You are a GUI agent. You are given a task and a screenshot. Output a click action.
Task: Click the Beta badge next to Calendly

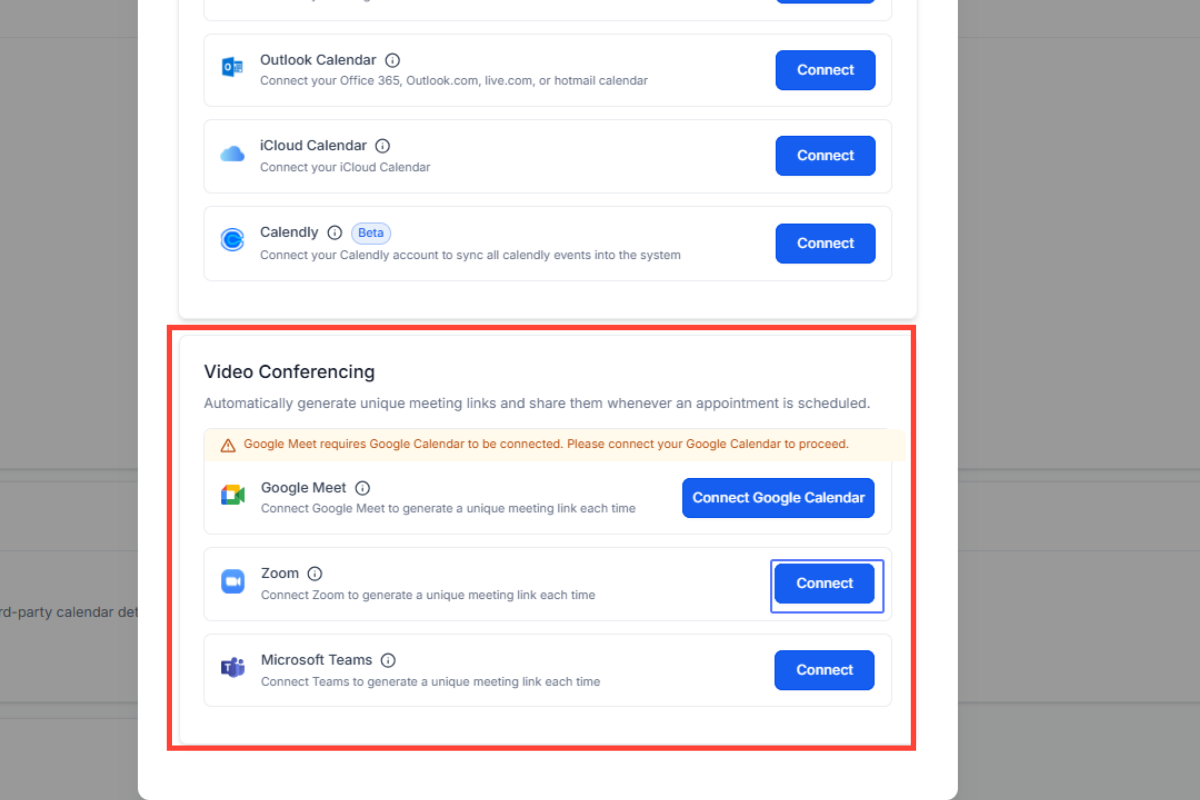(x=371, y=233)
